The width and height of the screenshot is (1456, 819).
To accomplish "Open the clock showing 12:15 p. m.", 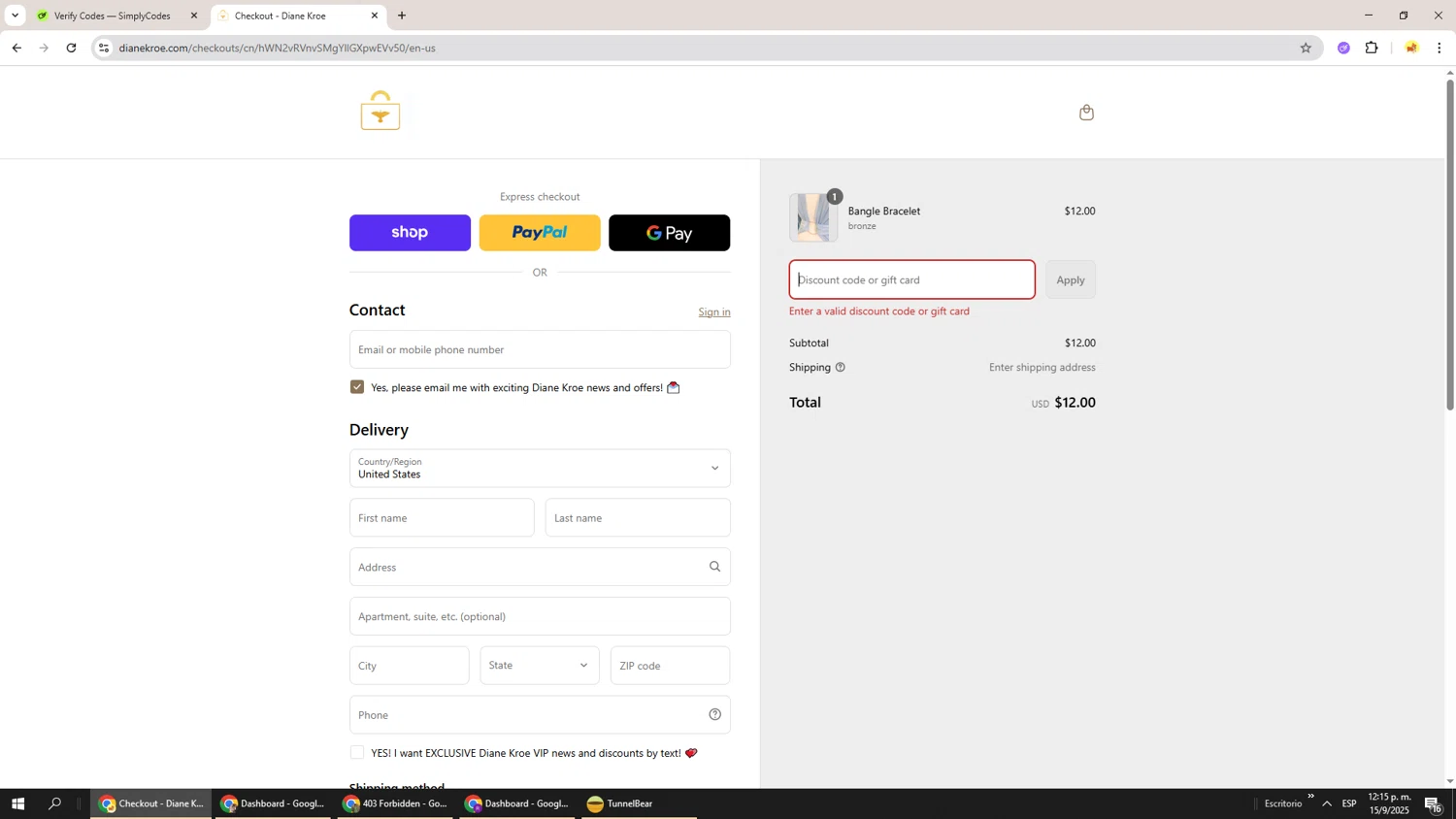I will coord(1389,803).
